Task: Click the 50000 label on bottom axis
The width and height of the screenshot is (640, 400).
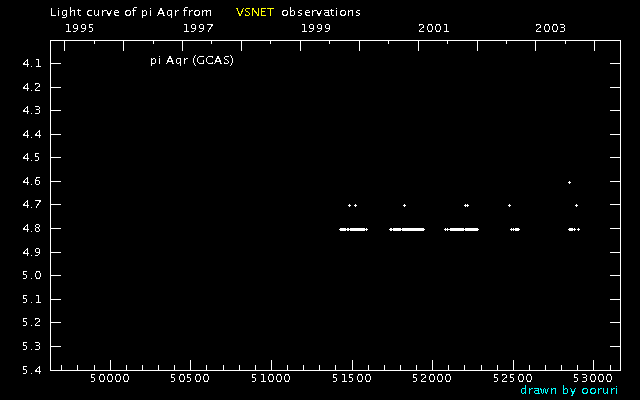Action: click(x=110, y=378)
